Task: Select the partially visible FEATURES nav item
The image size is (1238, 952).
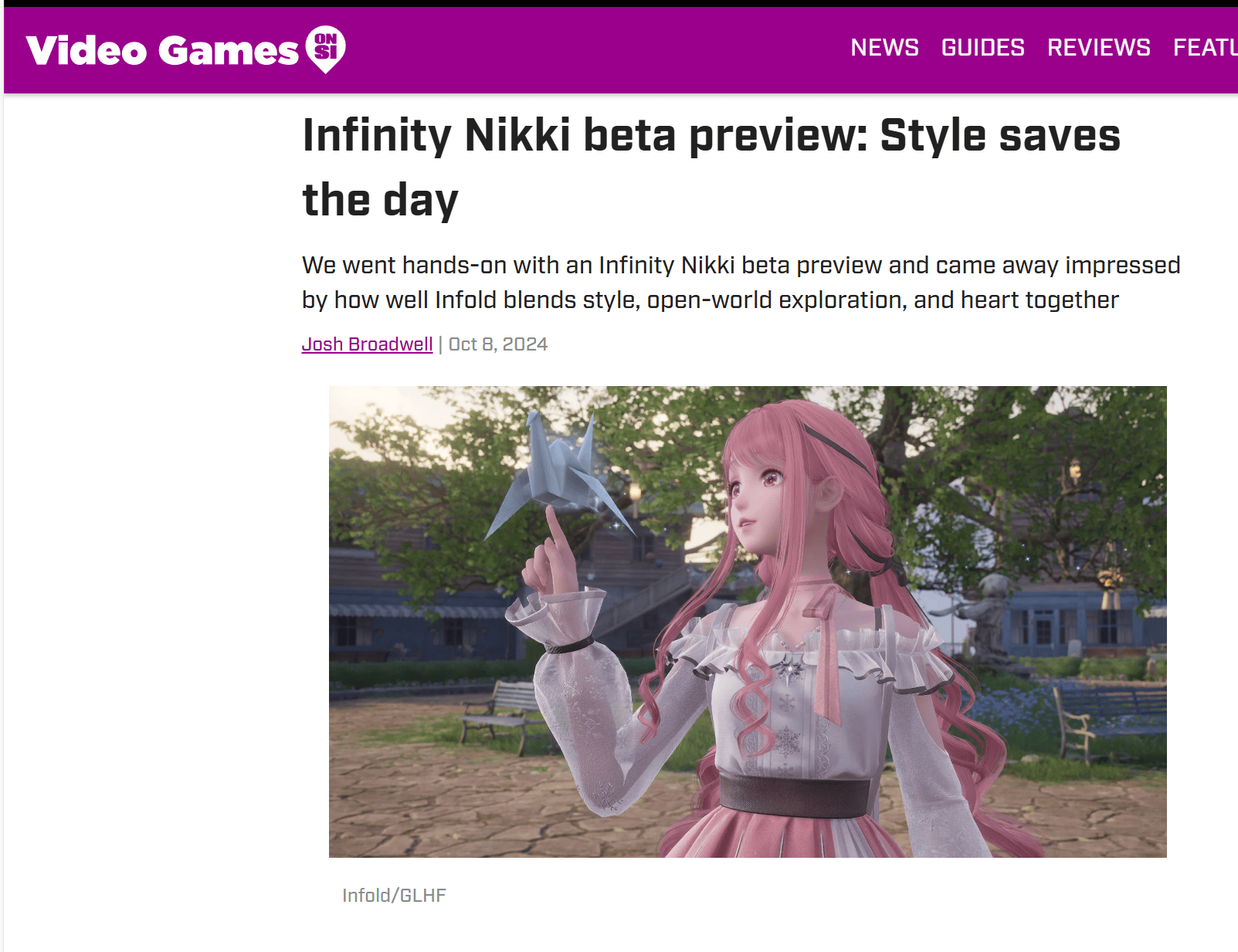Action: pos(1206,48)
